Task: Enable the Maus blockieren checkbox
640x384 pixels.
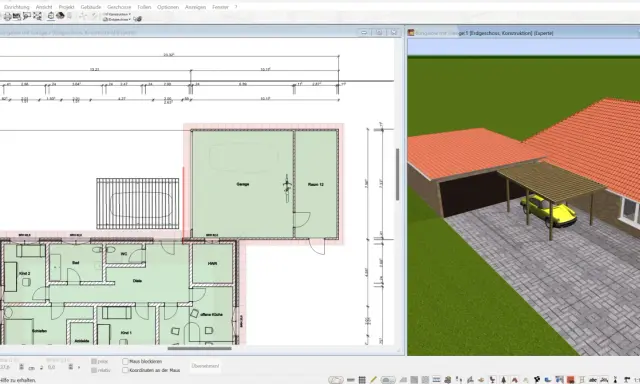Action: point(125,361)
